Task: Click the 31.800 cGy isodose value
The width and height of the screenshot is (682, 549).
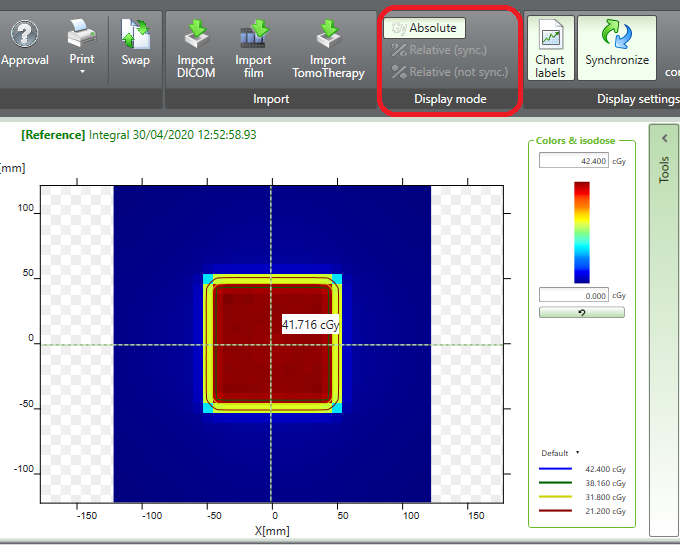Action: pyautogui.click(x=605, y=497)
